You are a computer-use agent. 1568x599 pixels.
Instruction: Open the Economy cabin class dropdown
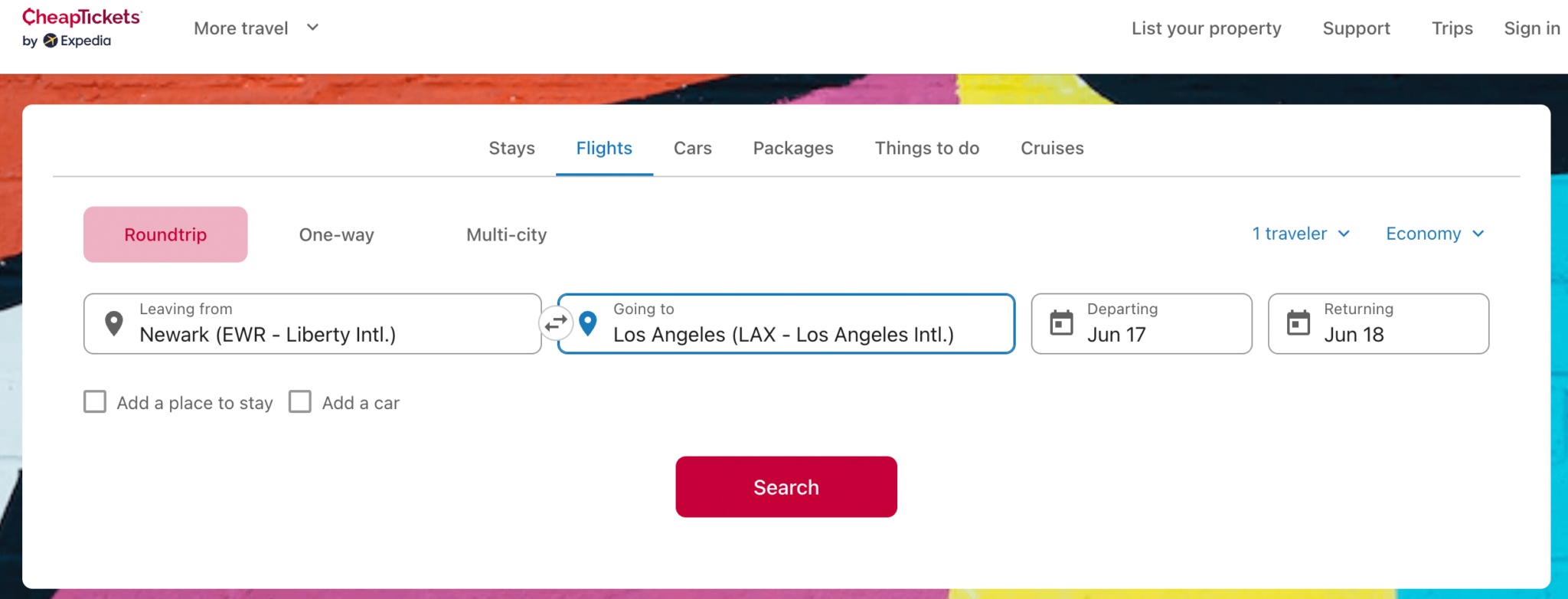[1432, 234]
